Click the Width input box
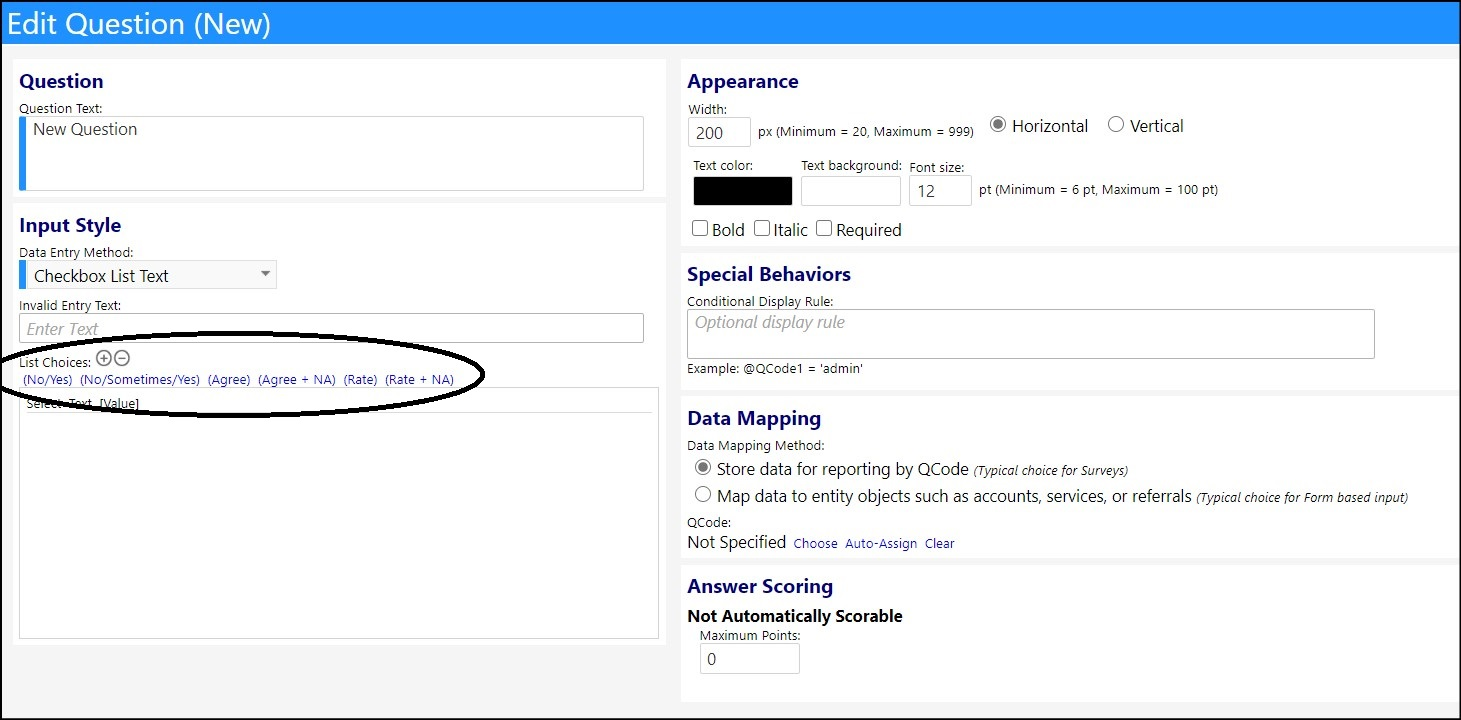The image size is (1461, 720). pyautogui.click(x=719, y=132)
